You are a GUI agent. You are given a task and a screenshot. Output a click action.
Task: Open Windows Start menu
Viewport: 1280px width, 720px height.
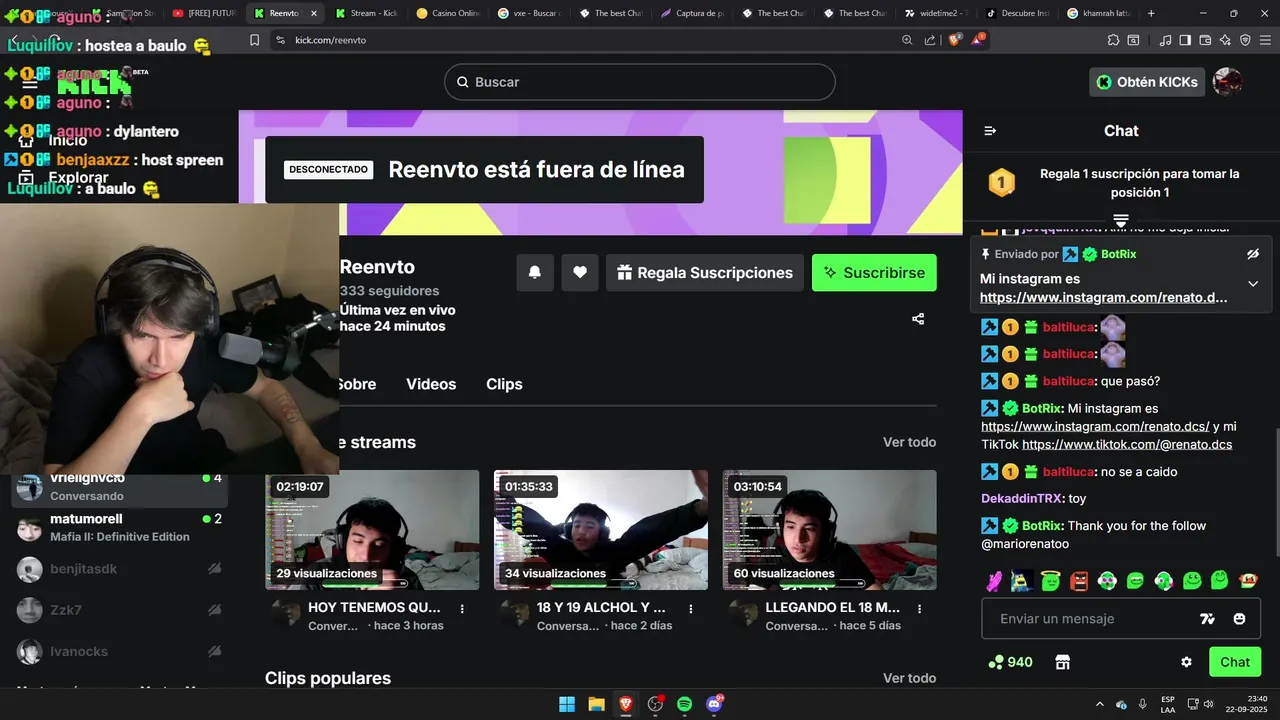[x=567, y=704]
